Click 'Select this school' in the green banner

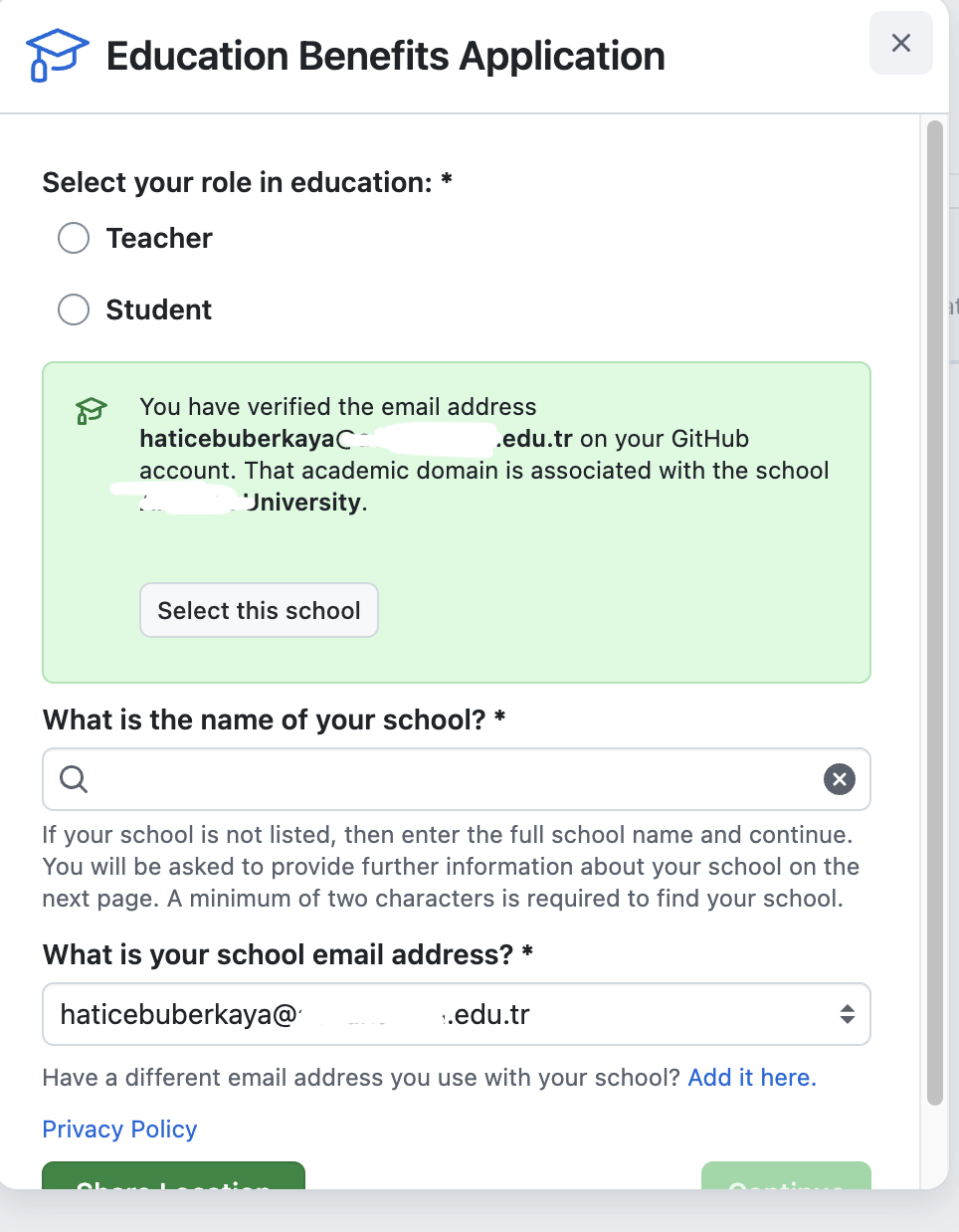point(259,610)
